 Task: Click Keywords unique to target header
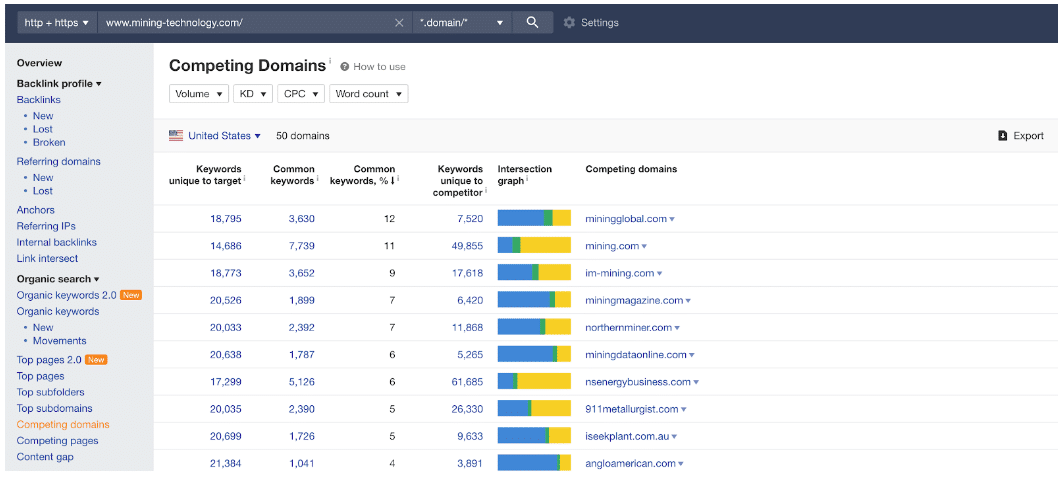click(x=205, y=174)
